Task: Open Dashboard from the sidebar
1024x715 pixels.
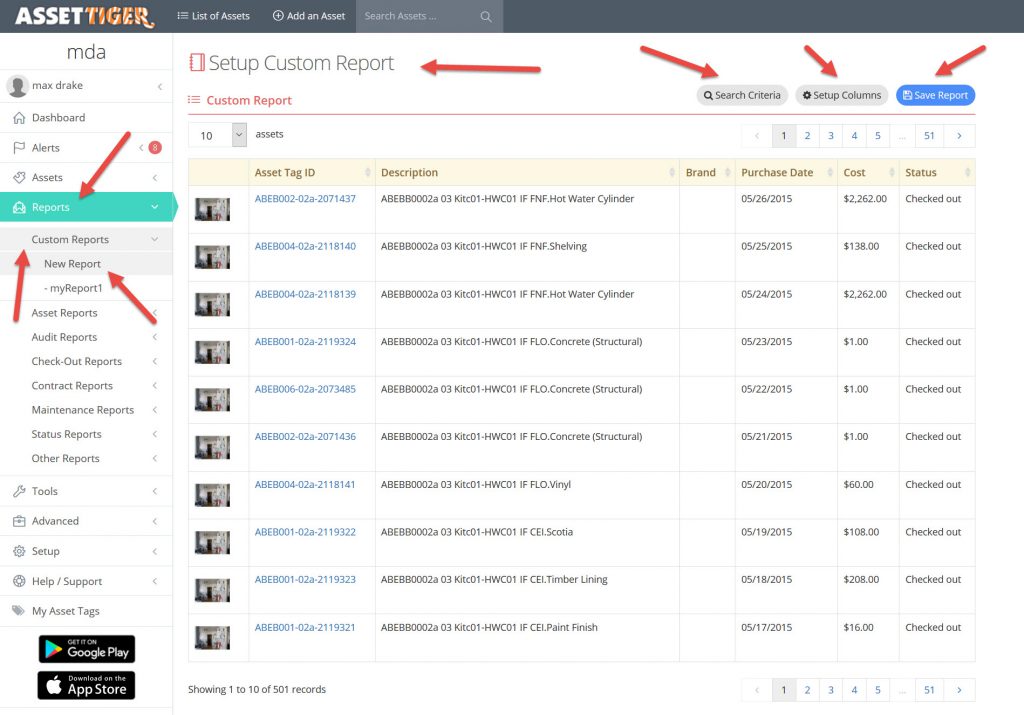Action: (58, 118)
